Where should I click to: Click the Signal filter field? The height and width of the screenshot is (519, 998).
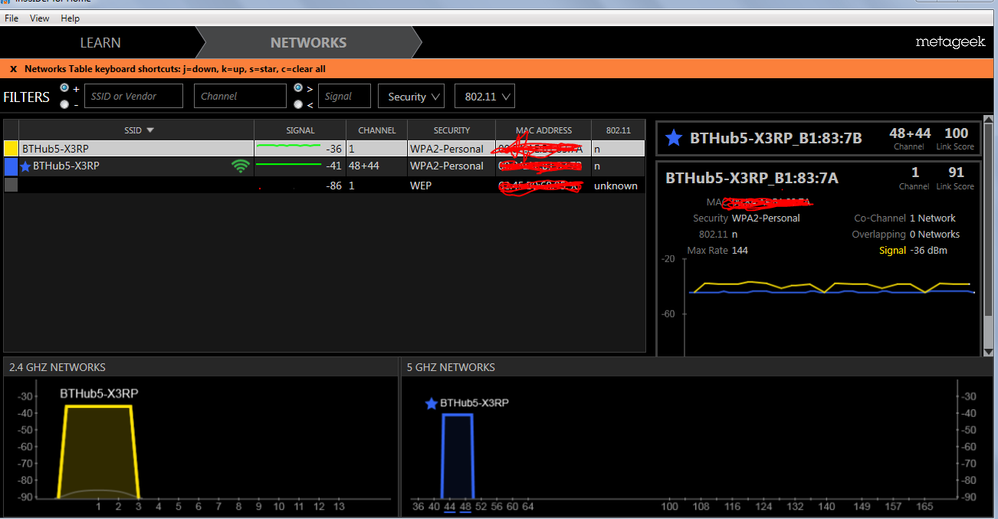[344, 96]
